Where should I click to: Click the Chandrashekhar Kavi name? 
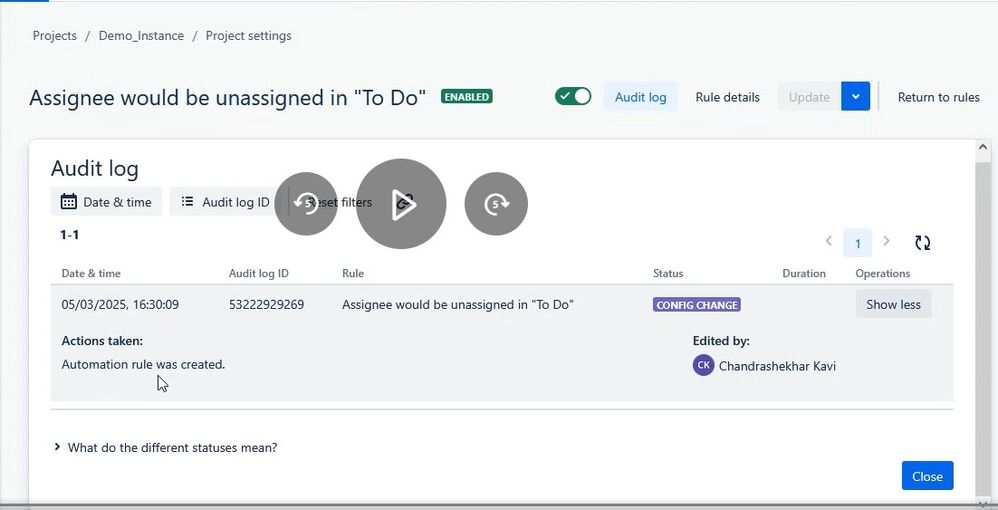(x=777, y=366)
